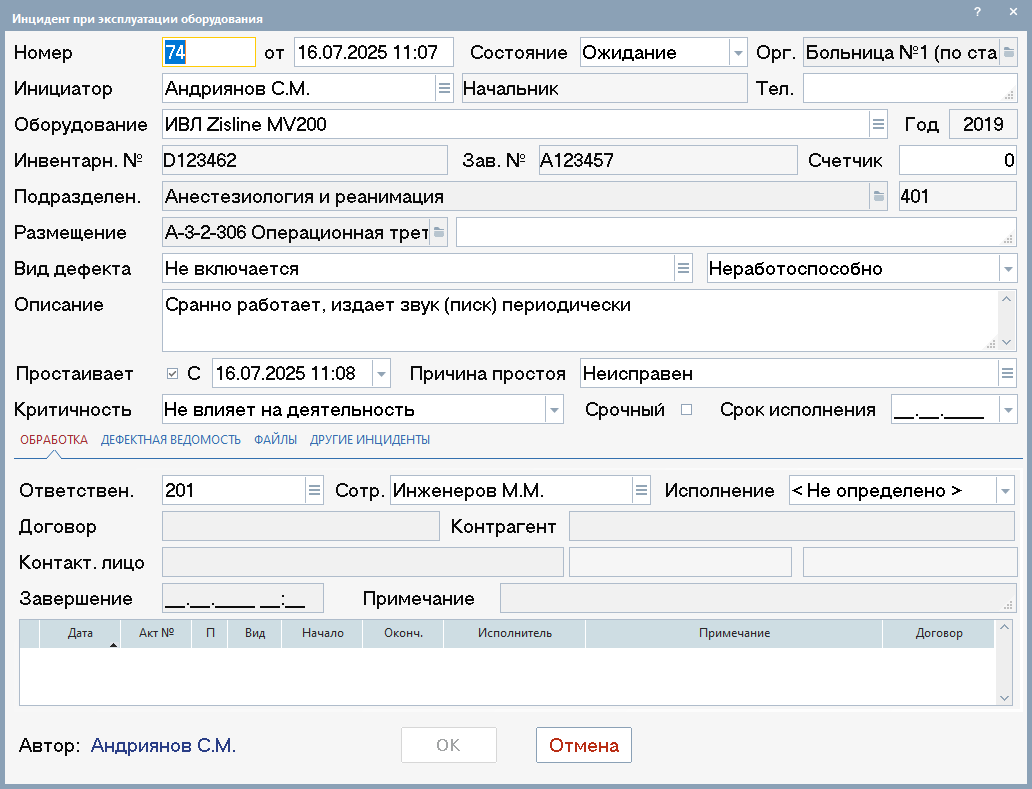Expand the Исполнение dropdown

pyautogui.click(x=1004, y=491)
